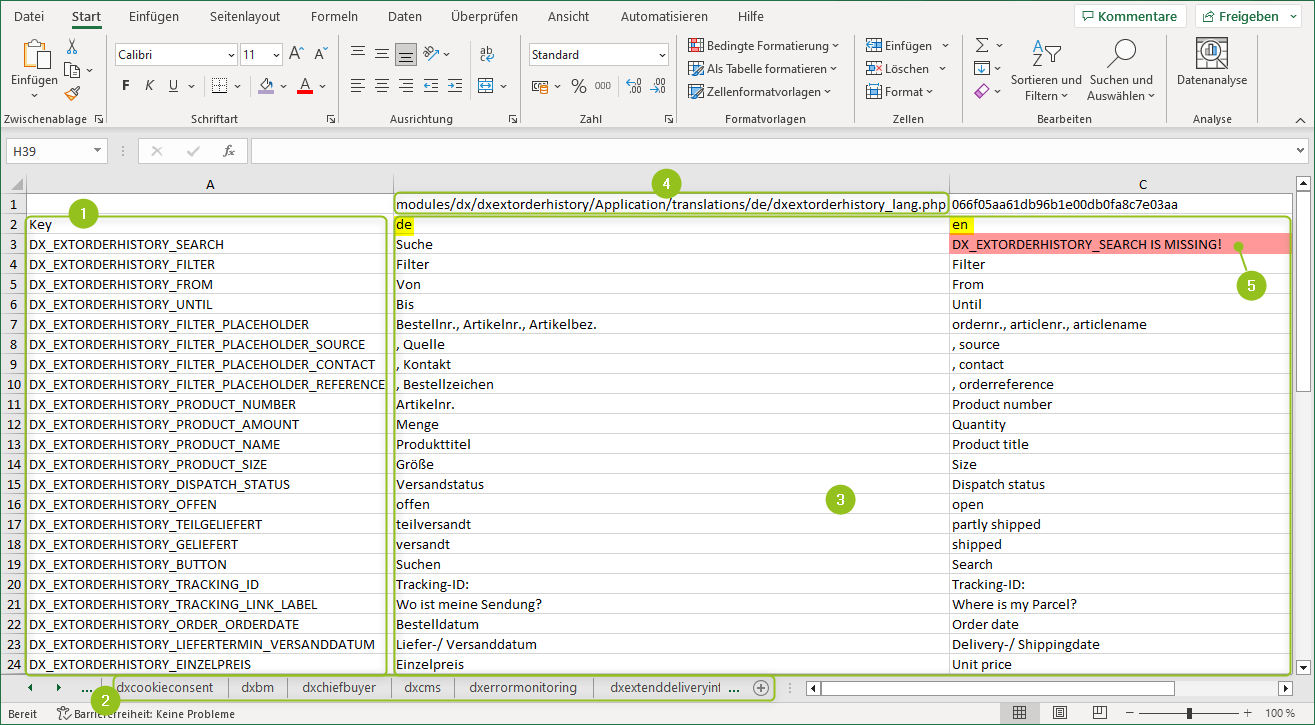
Task: Center text horizontally
Action: click(x=381, y=86)
